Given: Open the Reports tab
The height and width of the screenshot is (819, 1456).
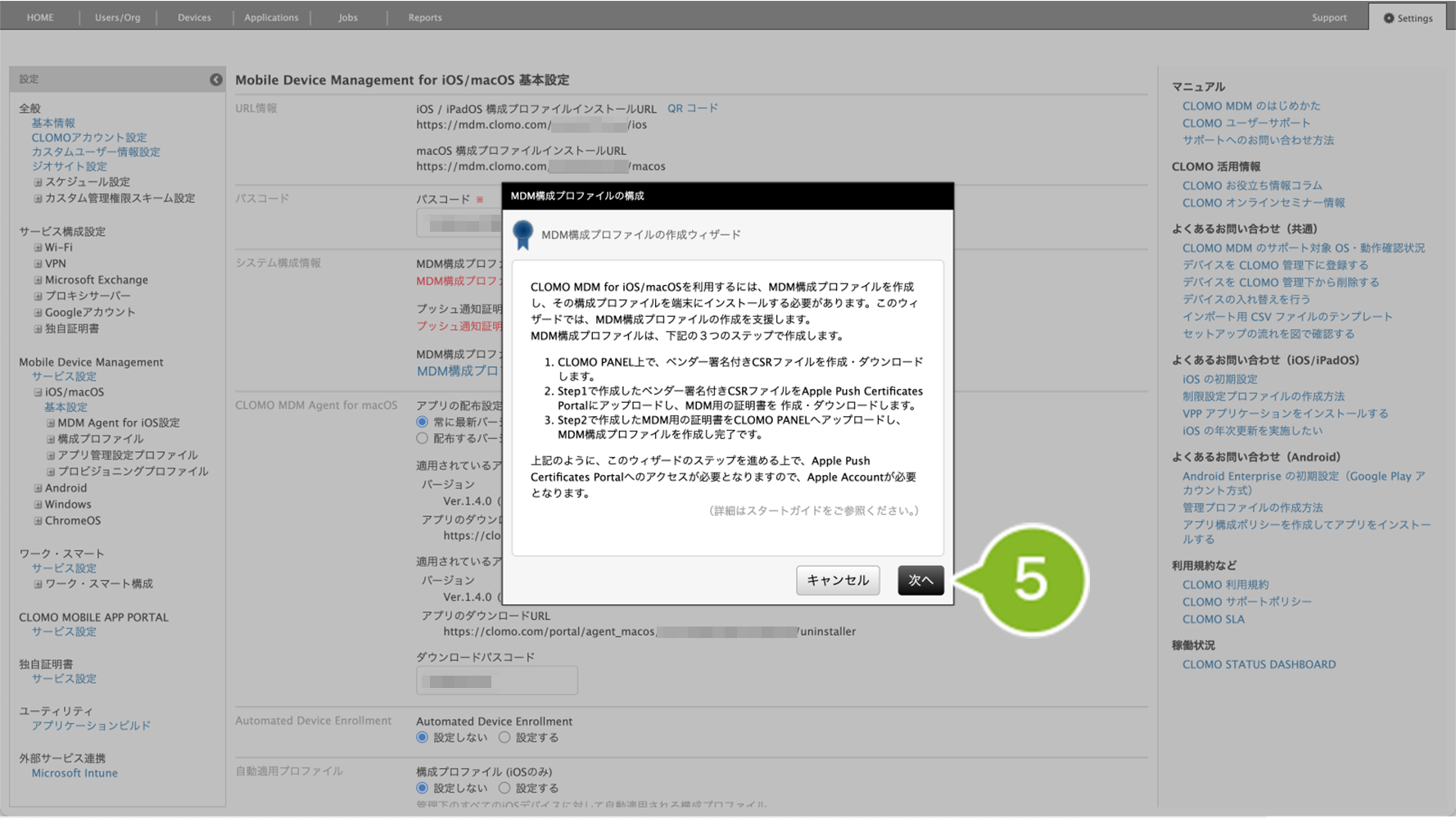Looking at the screenshot, I should pyautogui.click(x=425, y=17).
